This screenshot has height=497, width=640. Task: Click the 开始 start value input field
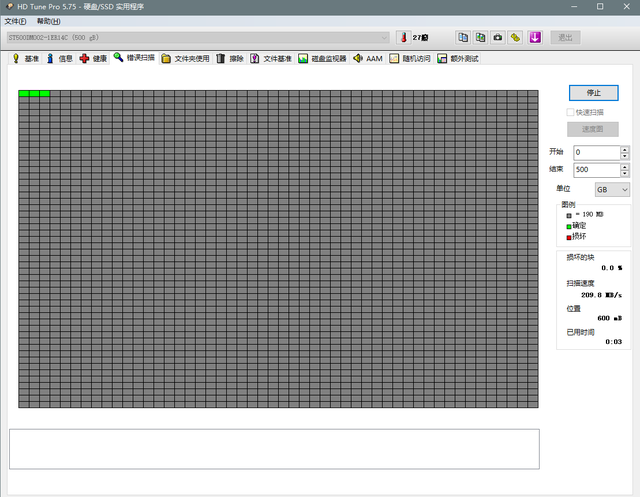pos(597,153)
